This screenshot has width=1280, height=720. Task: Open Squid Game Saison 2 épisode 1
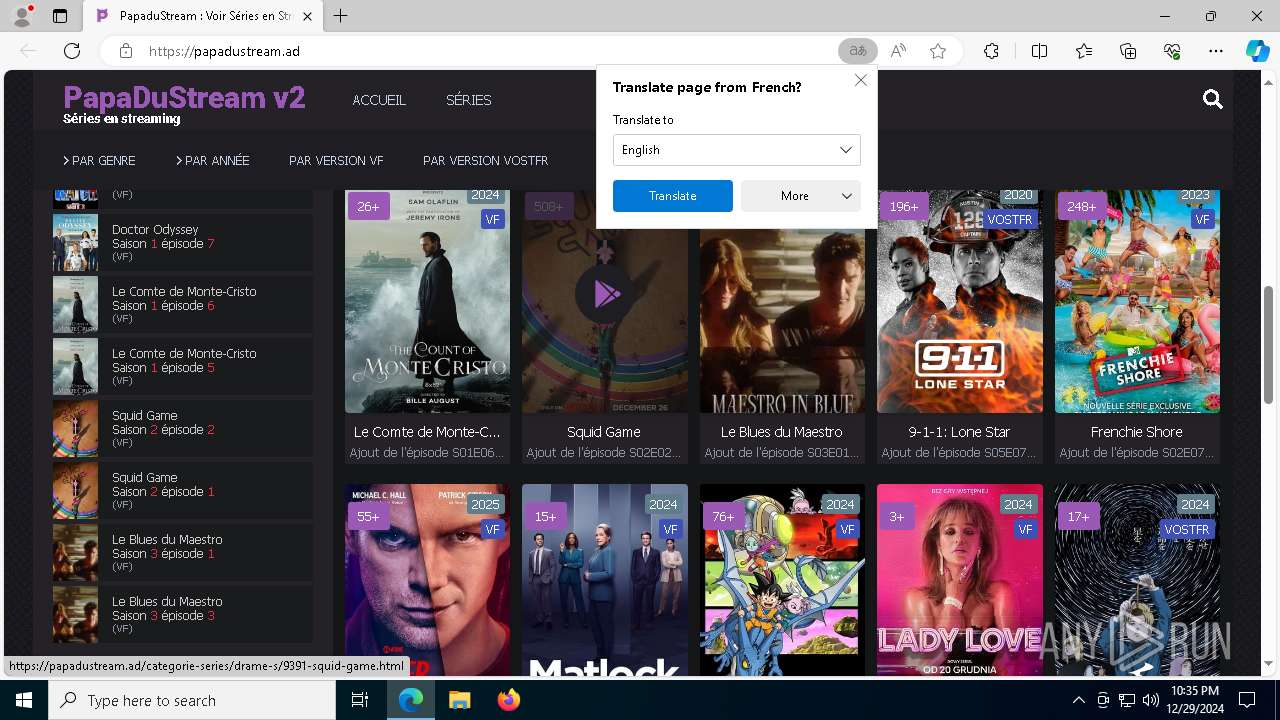183,491
